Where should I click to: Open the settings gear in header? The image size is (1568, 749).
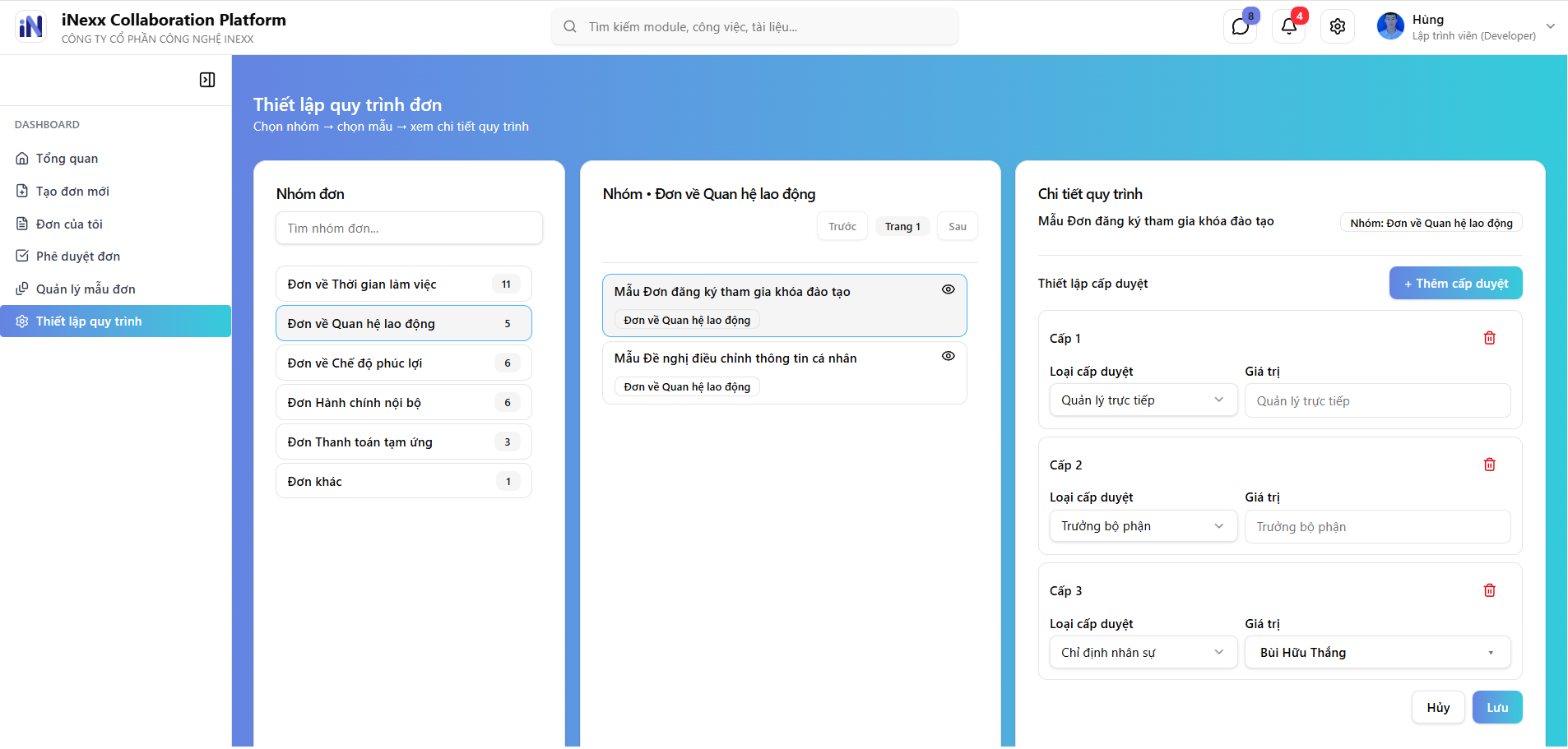1337,27
